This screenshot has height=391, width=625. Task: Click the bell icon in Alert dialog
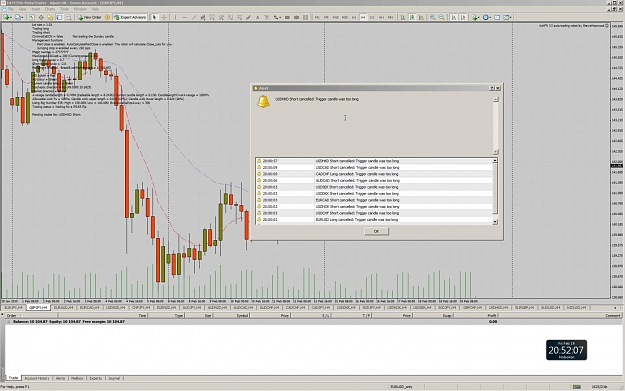263,102
